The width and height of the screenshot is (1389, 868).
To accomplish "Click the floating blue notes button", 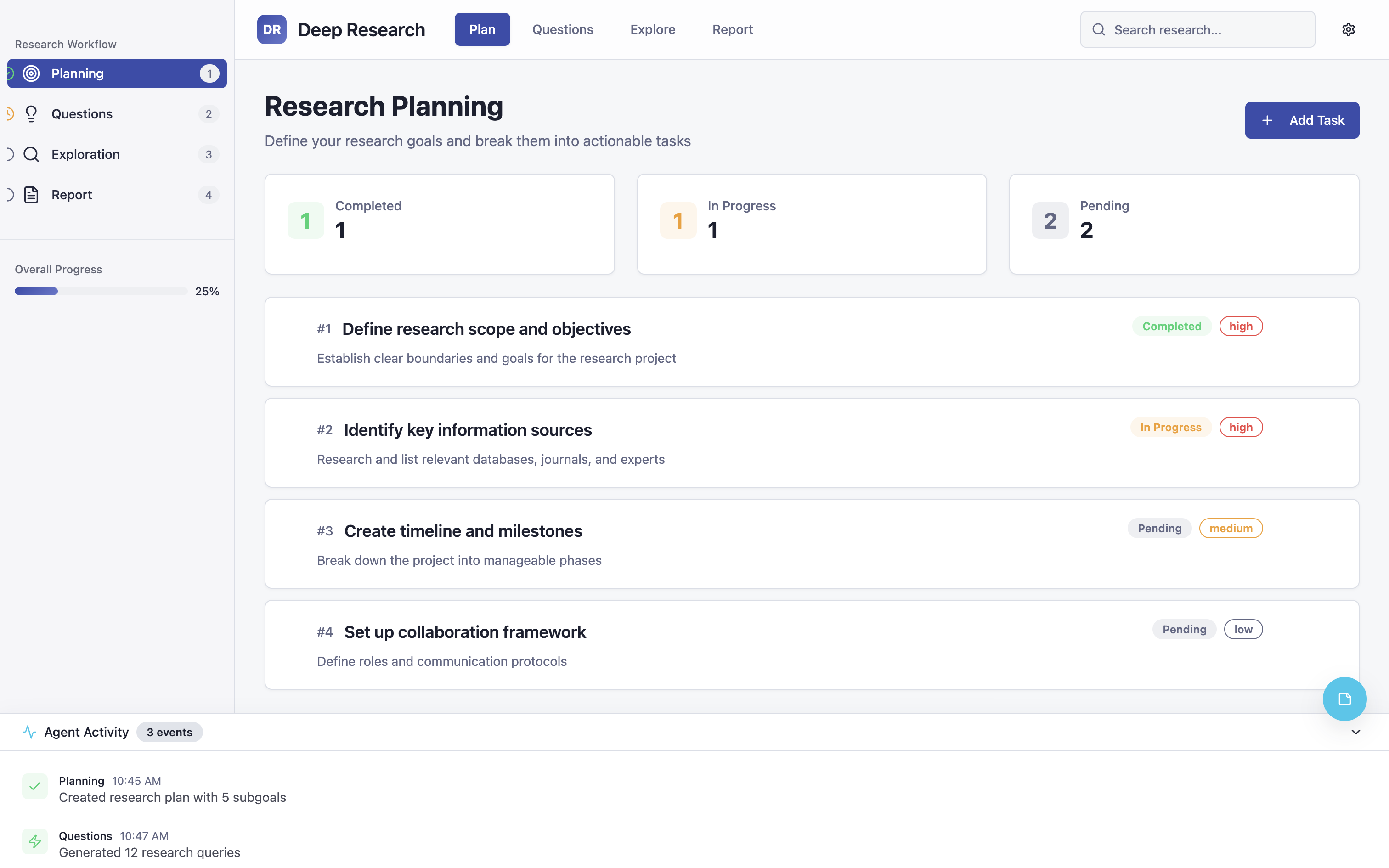I will (x=1344, y=699).
